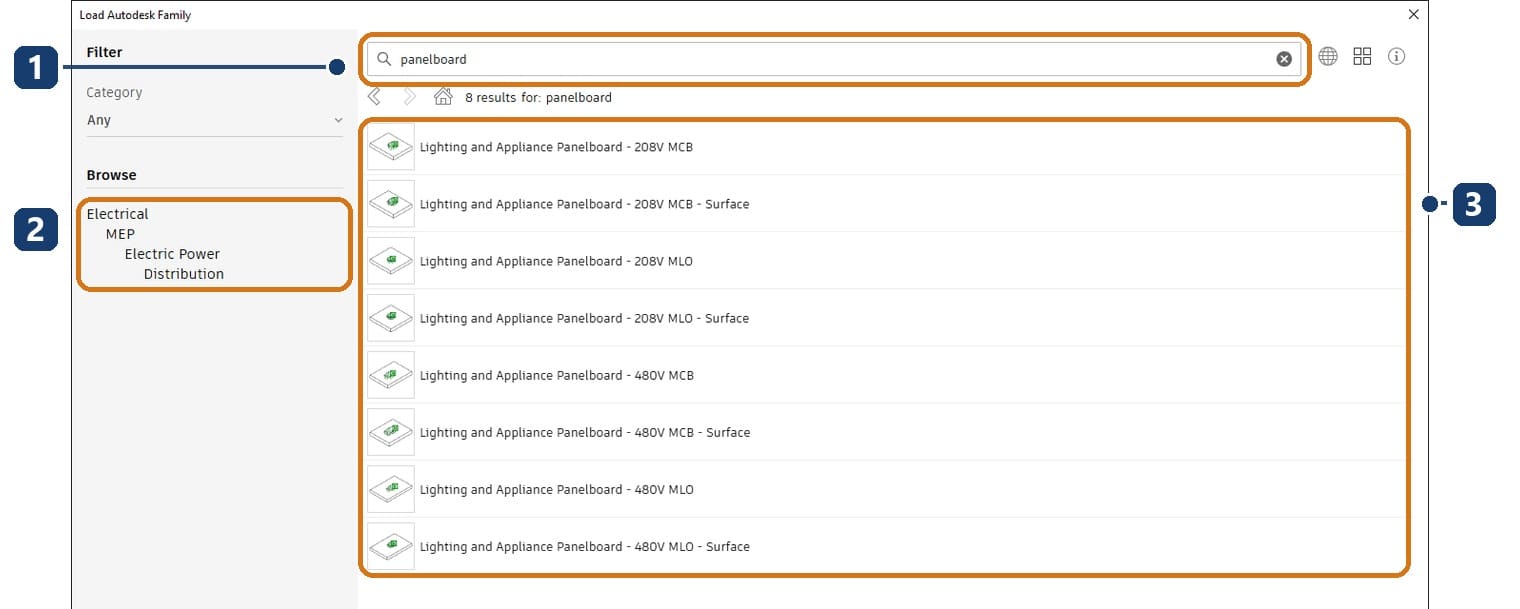Click the magnifier search icon

pos(383,59)
